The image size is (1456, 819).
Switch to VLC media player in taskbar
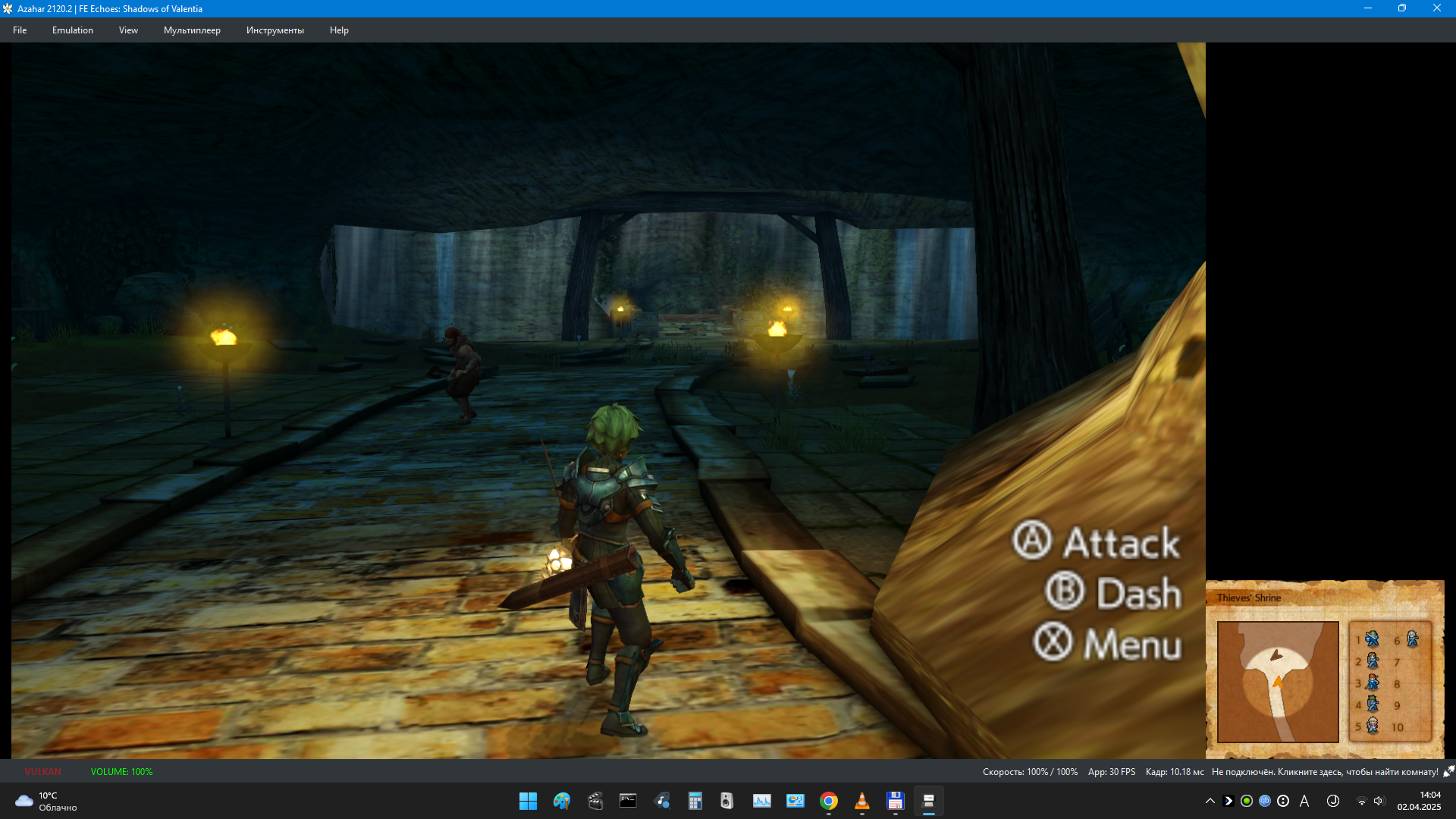(861, 801)
